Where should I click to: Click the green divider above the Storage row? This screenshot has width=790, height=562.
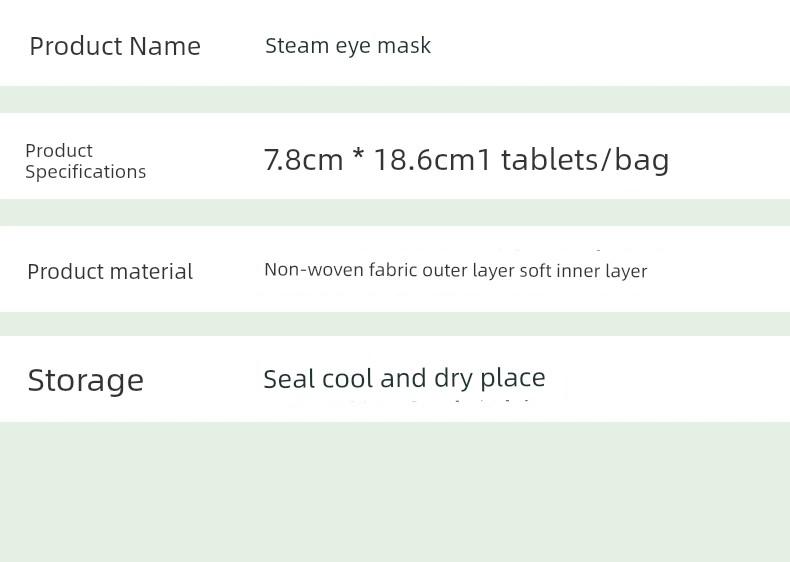pyautogui.click(x=395, y=324)
